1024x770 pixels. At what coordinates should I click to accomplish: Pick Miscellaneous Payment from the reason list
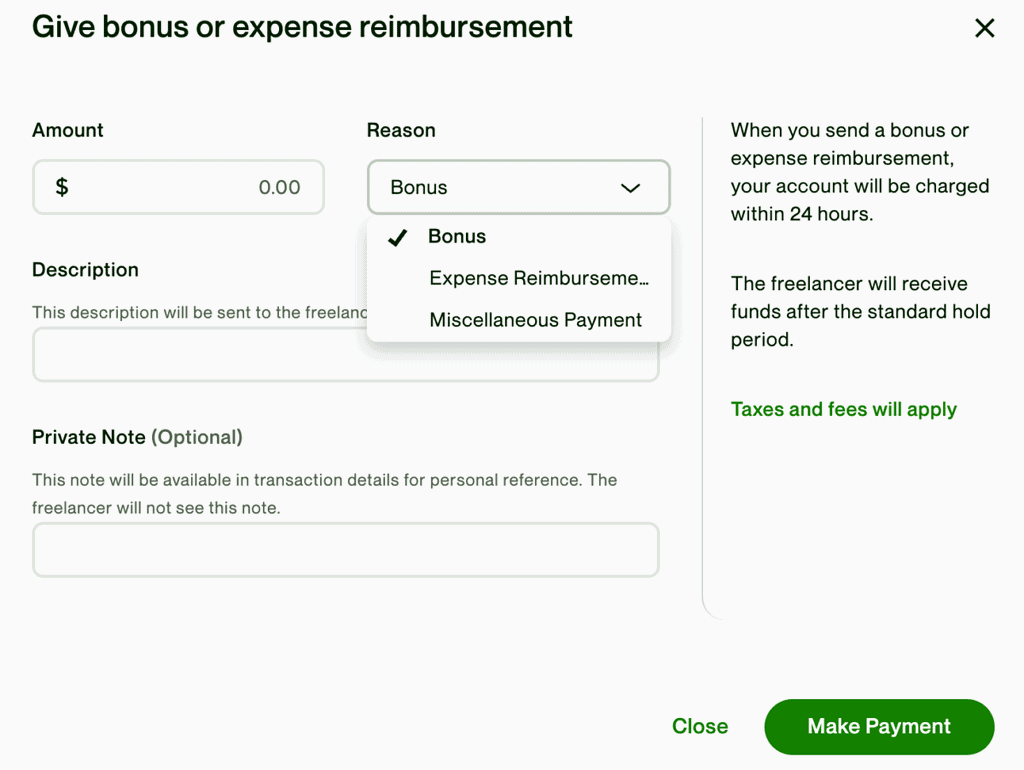tap(535, 321)
